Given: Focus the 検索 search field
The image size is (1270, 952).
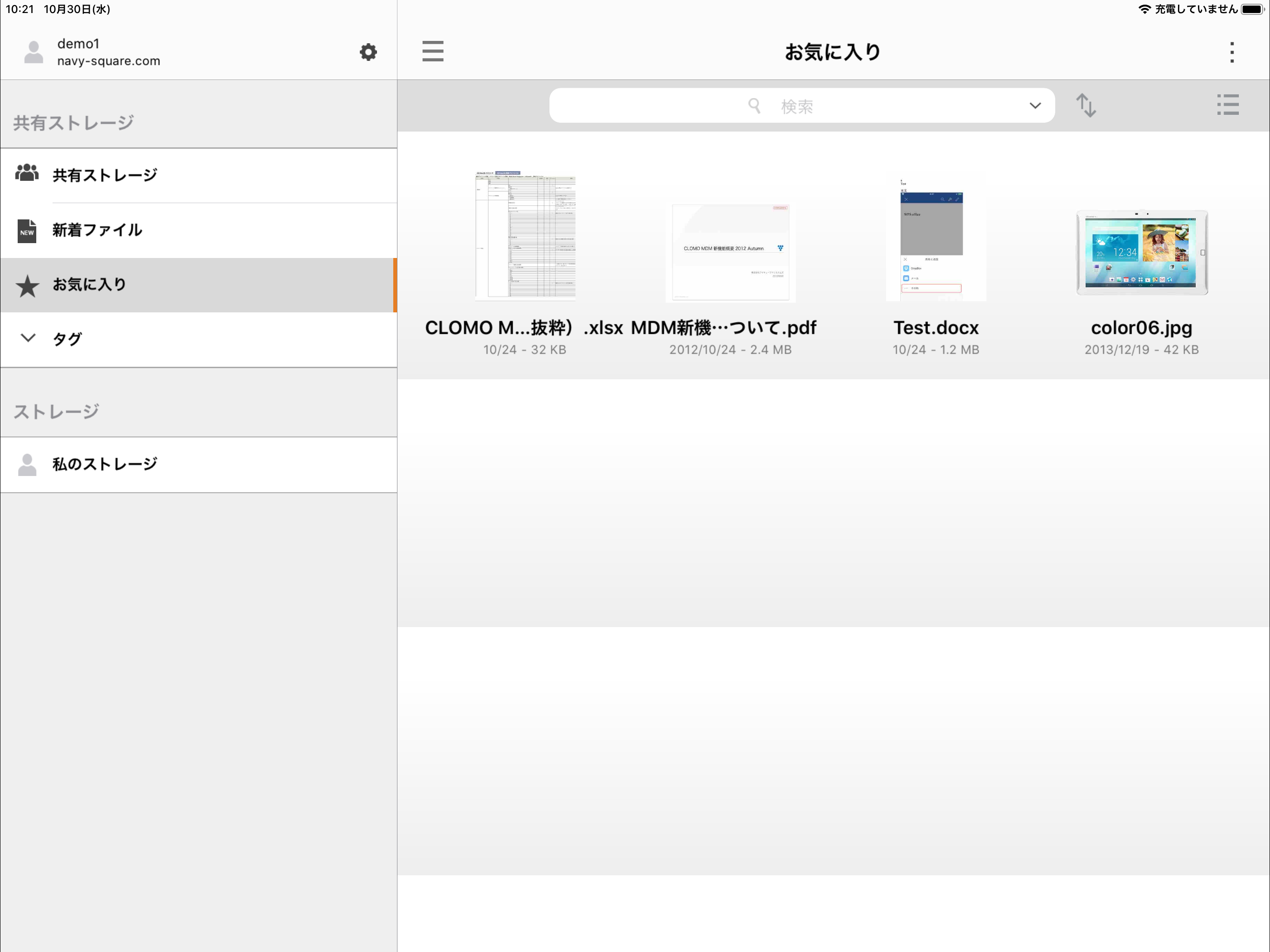Looking at the screenshot, I should tap(801, 106).
